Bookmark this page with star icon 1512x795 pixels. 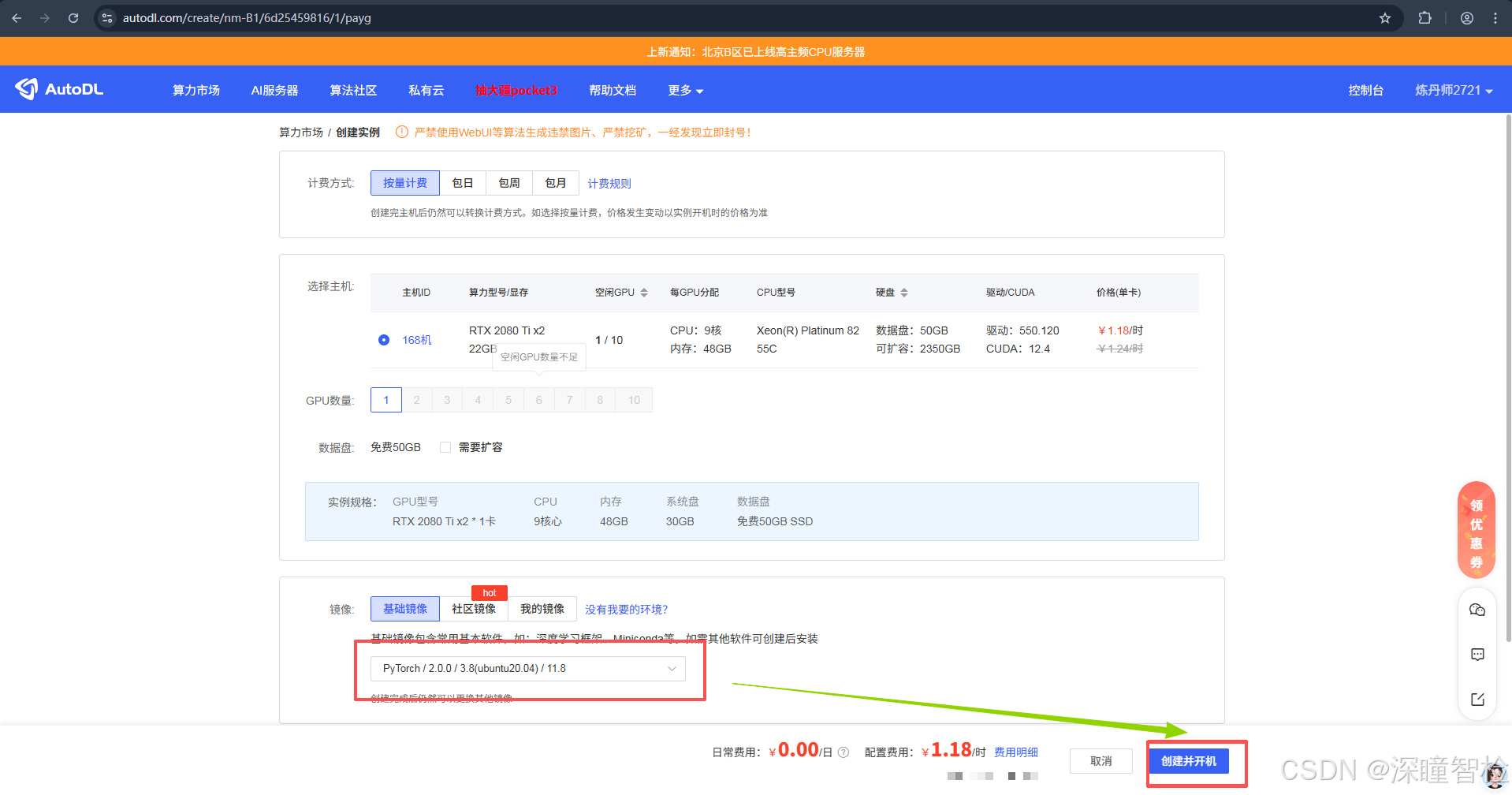click(x=1385, y=18)
